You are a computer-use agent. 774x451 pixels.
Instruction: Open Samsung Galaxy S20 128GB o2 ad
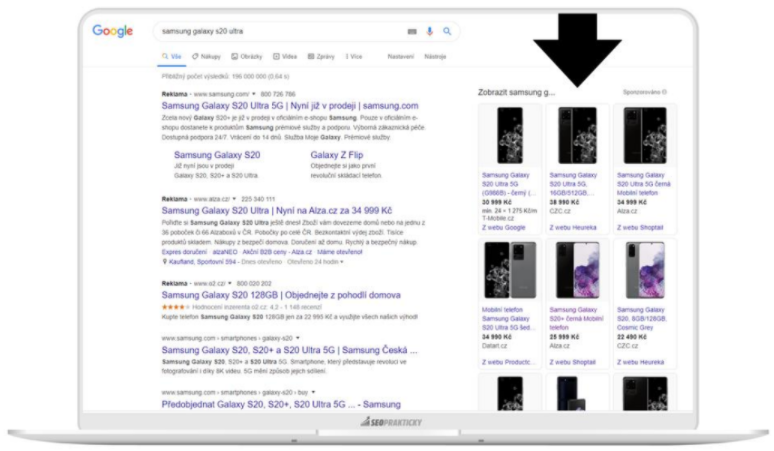click(281, 295)
